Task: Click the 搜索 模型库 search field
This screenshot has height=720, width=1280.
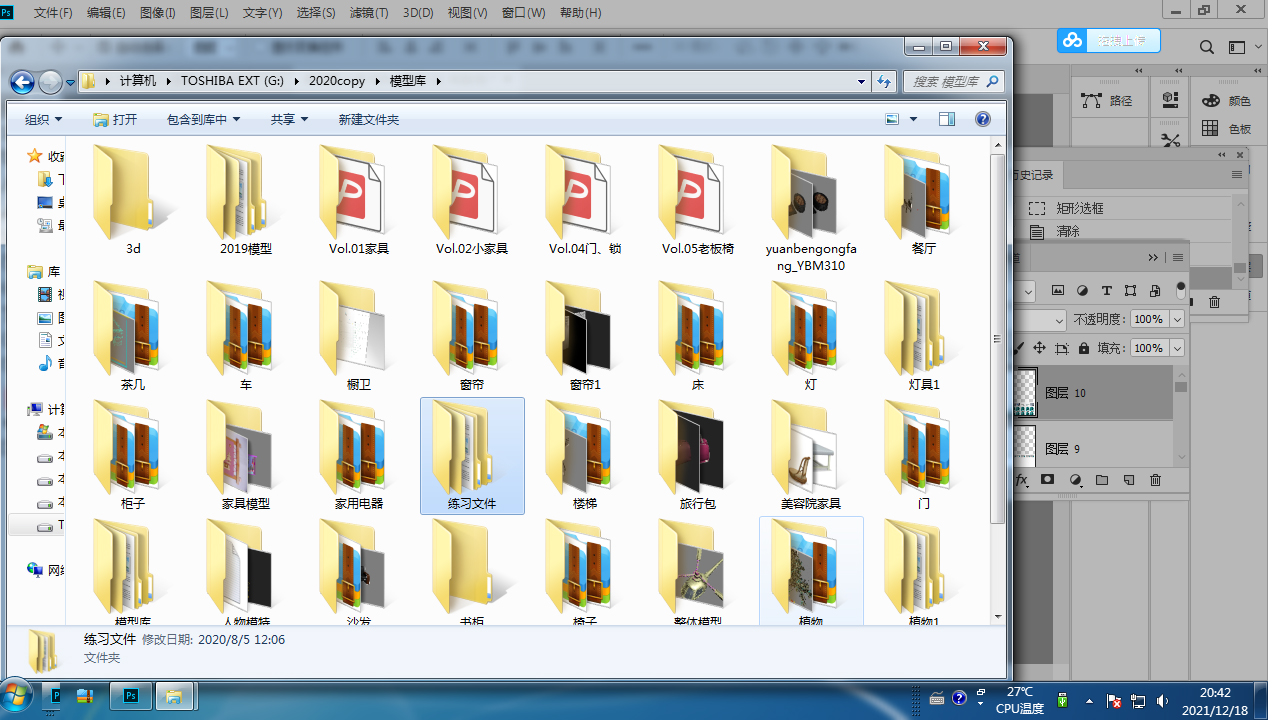Action: pyautogui.click(x=953, y=82)
